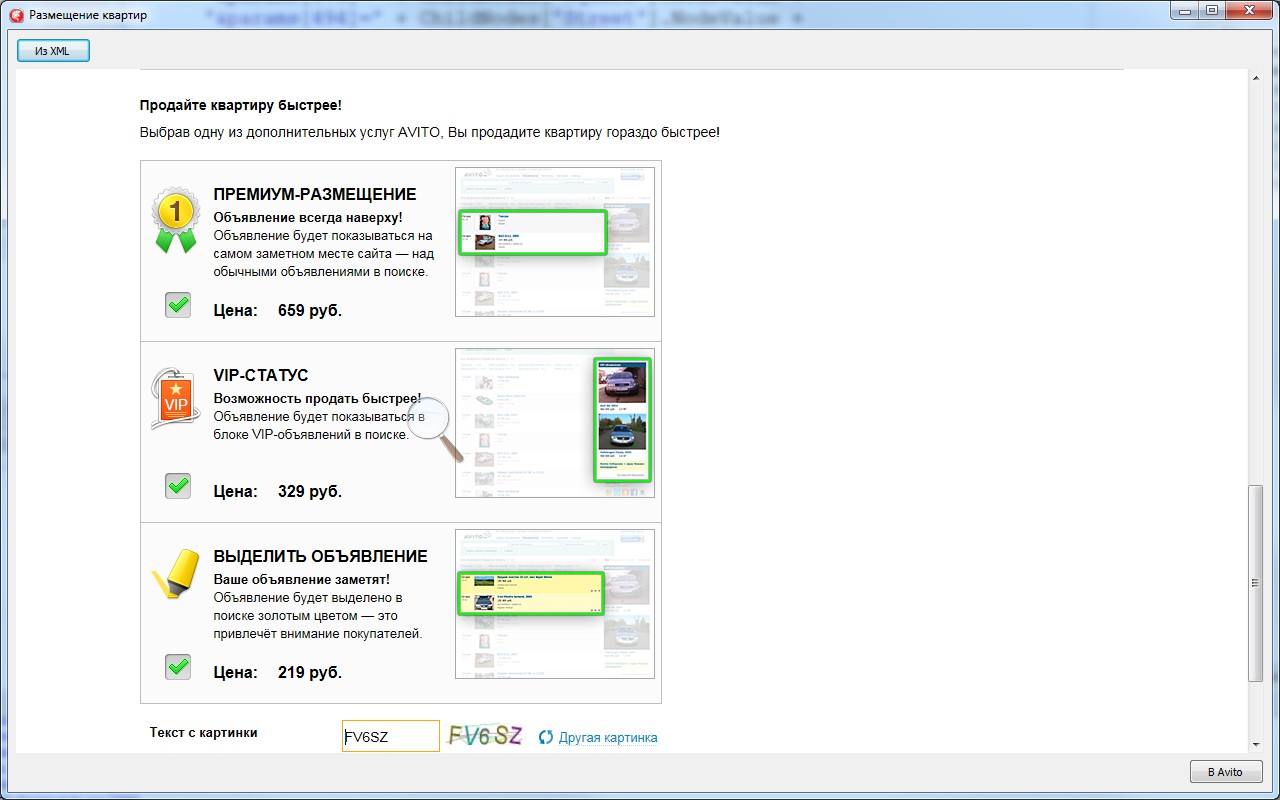This screenshot has height=800, width=1280.
Task: Click the app icon in title bar
Action: (x=16, y=15)
